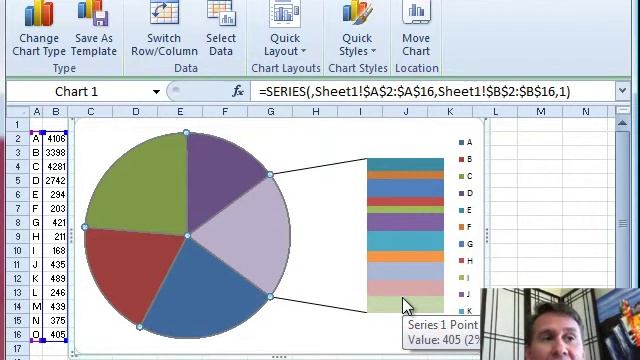
Task: Click legend entry J
Action: point(465,294)
